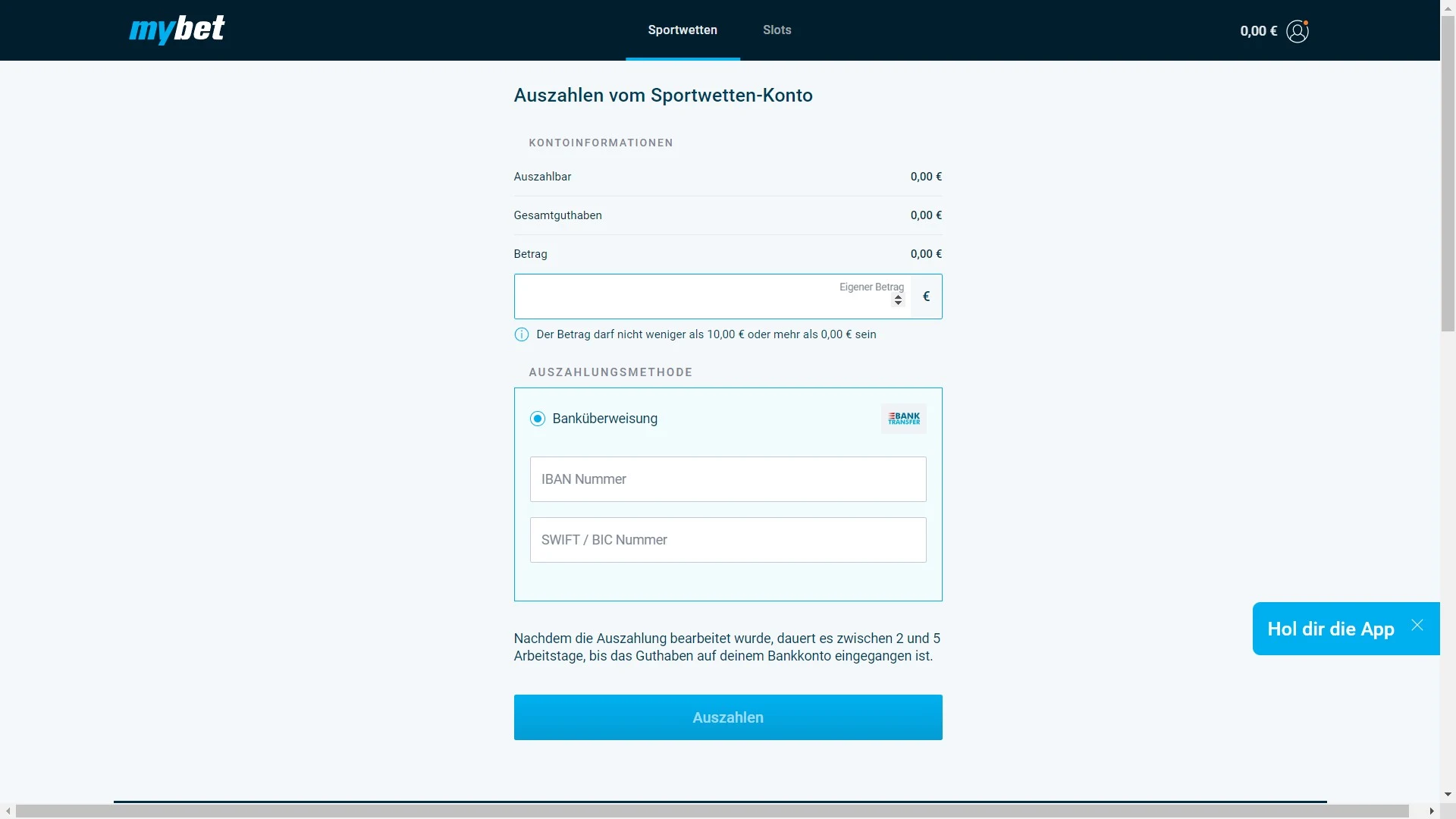Open the Sportwetten tab
The height and width of the screenshot is (819, 1456).
[682, 30]
